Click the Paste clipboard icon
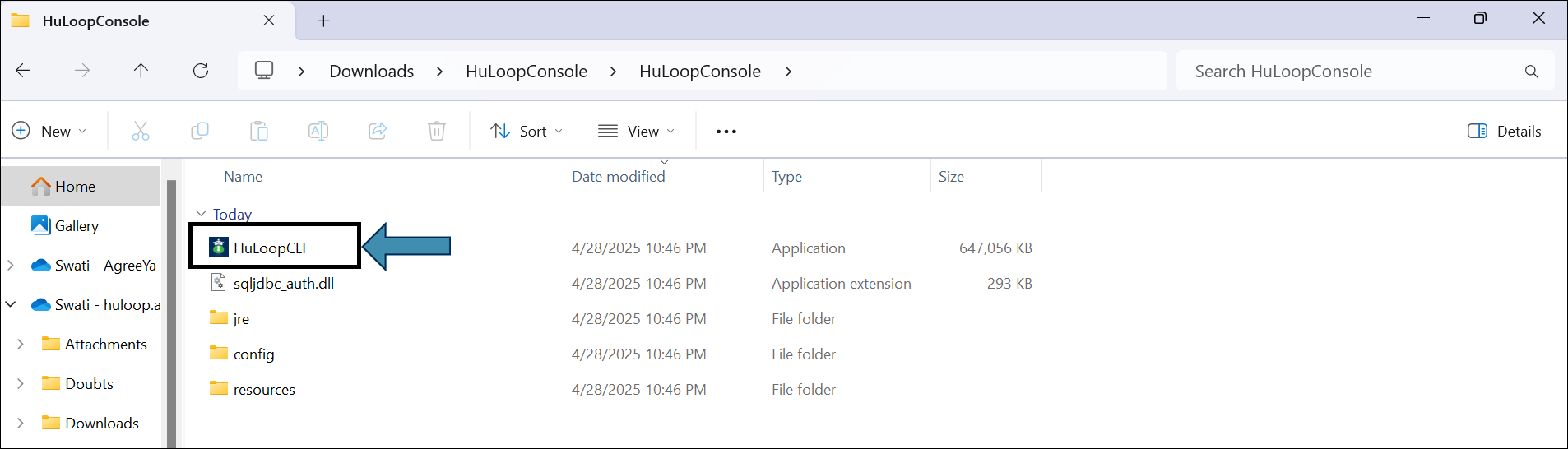 (259, 131)
